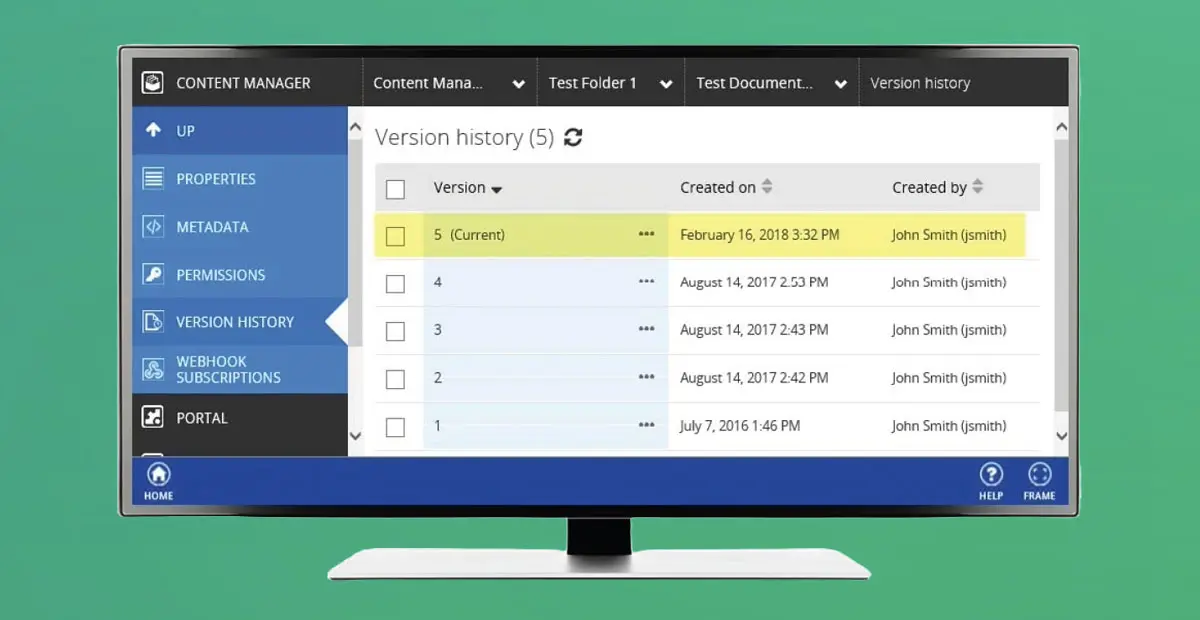Check the checkbox for version 5
Viewport: 1200px width, 620px height.
(396, 235)
